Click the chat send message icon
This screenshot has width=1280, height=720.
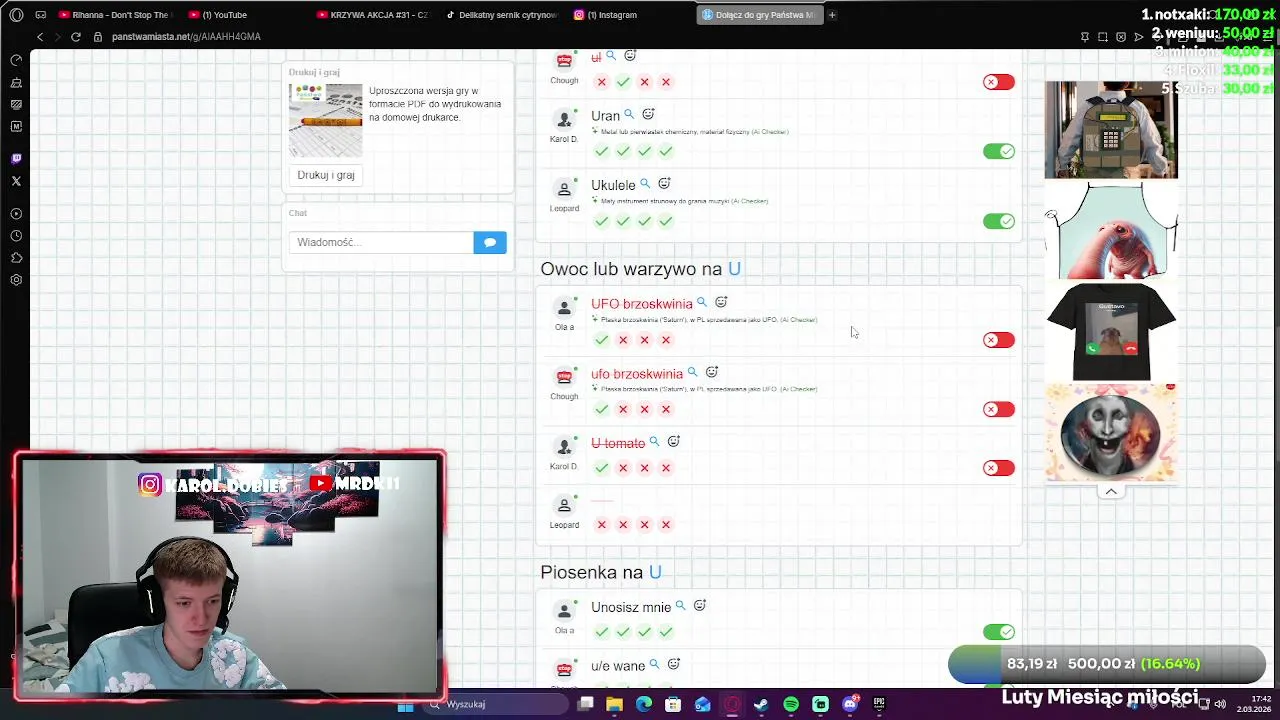click(x=490, y=242)
